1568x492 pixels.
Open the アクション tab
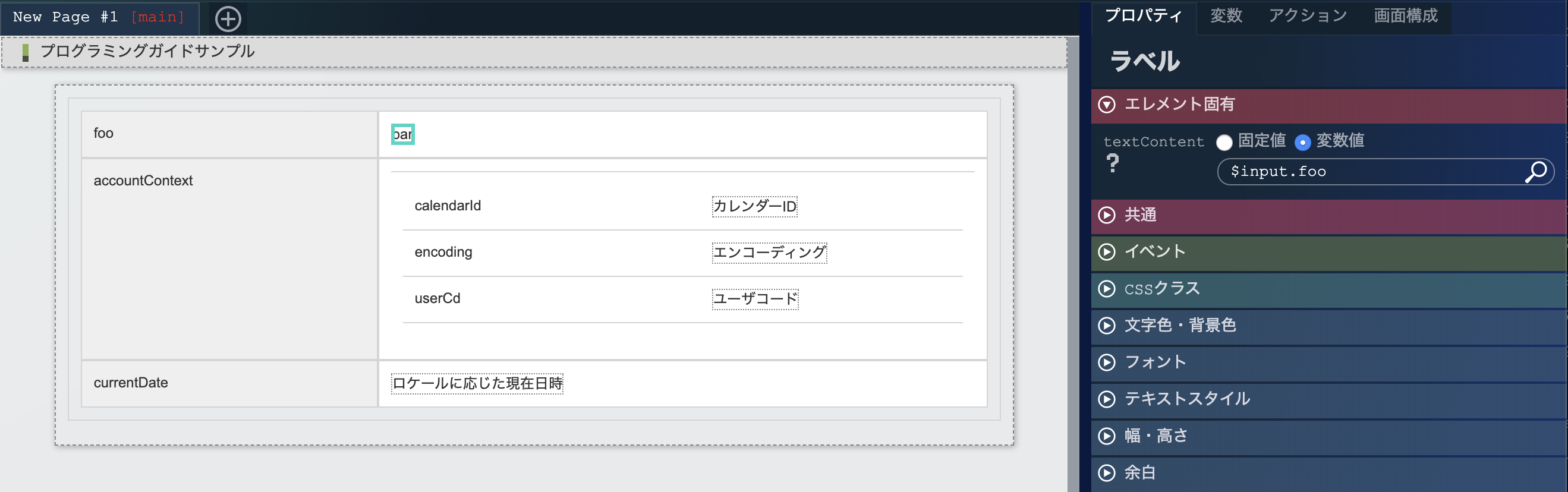pos(1308,16)
